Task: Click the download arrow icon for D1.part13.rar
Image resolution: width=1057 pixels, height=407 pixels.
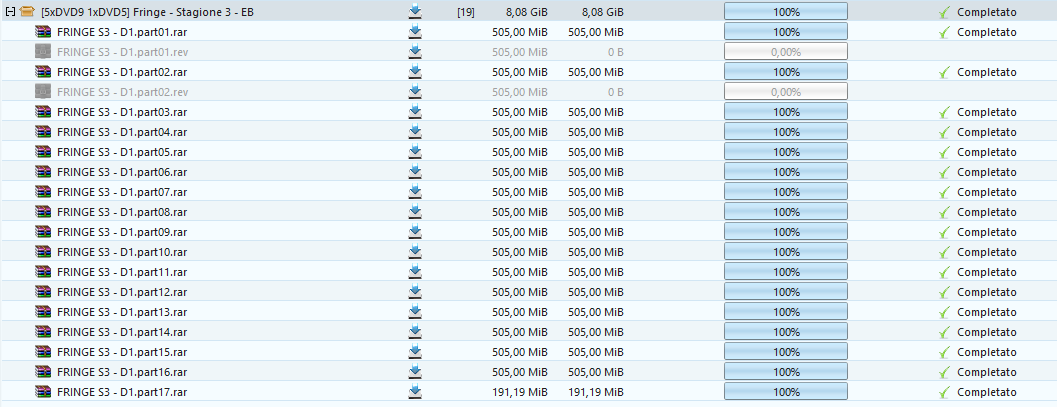Action: (x=415, y=312)
